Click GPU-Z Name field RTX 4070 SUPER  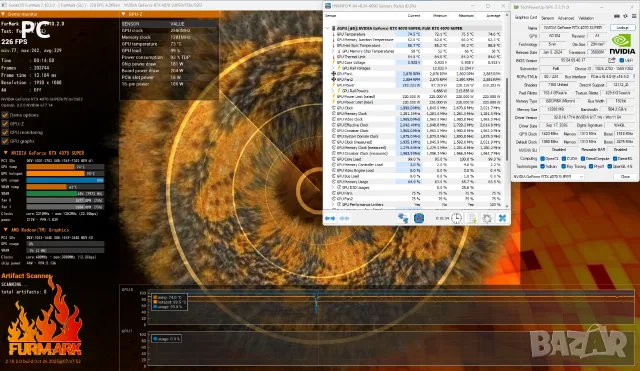(574, 27)
